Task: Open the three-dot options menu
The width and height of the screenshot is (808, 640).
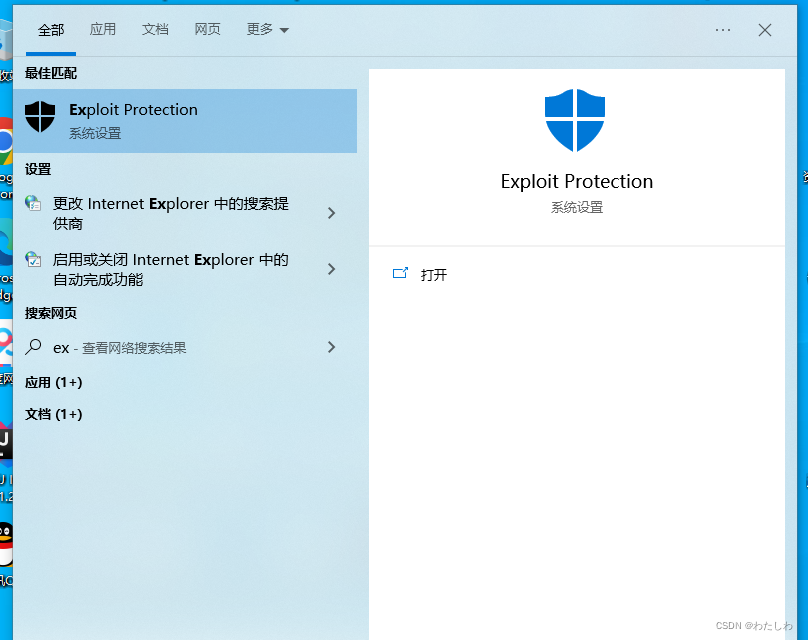Action: coord(722,30)
